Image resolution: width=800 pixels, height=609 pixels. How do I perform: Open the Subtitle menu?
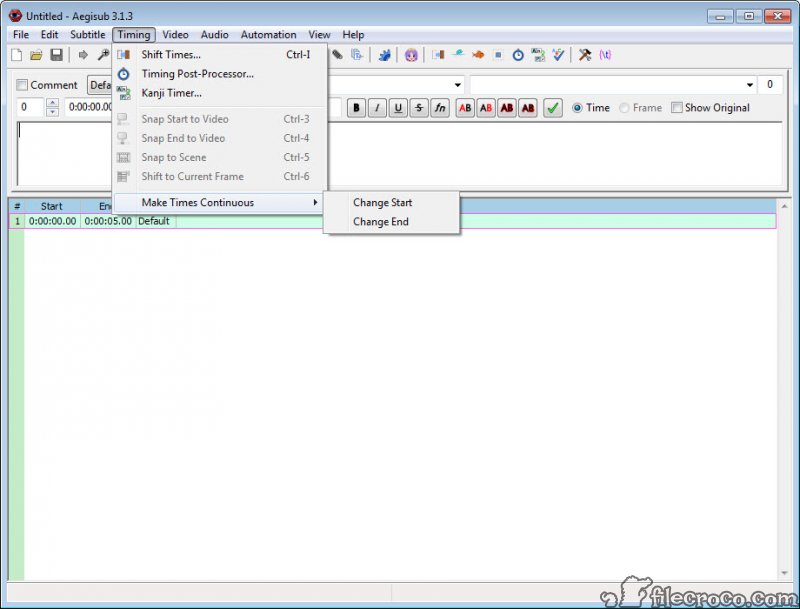[88, 35]
